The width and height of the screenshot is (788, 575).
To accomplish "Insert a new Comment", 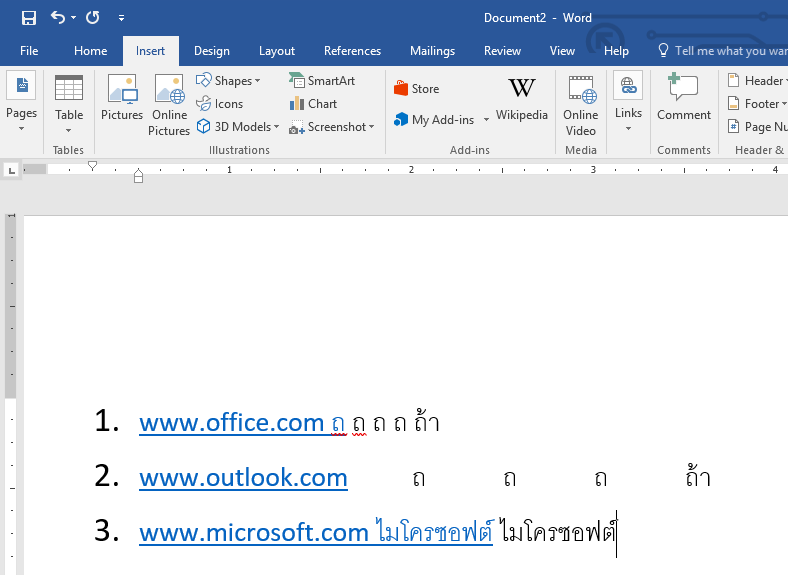I will coord(683,98).
